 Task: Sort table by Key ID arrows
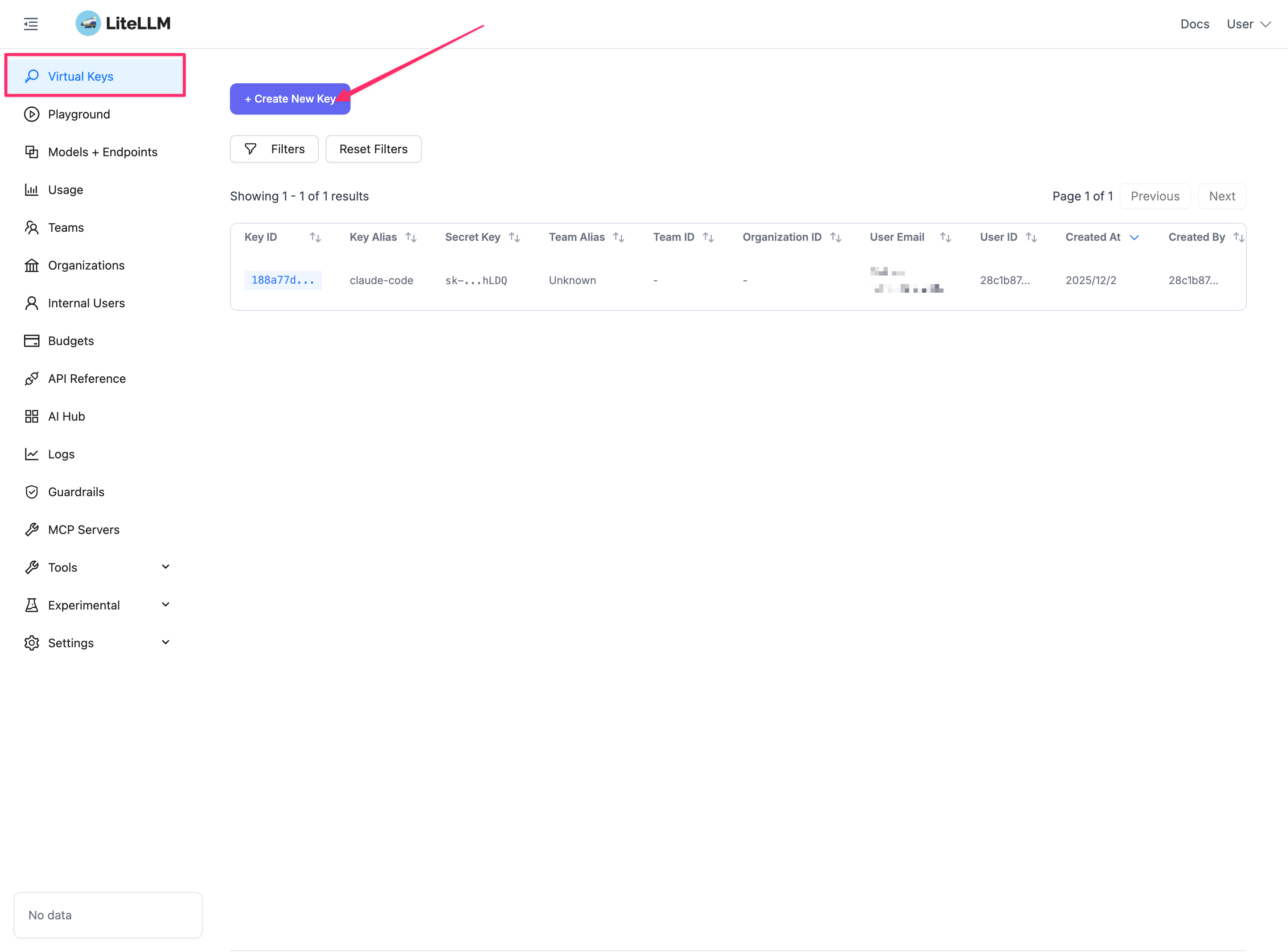pos(315,237)
